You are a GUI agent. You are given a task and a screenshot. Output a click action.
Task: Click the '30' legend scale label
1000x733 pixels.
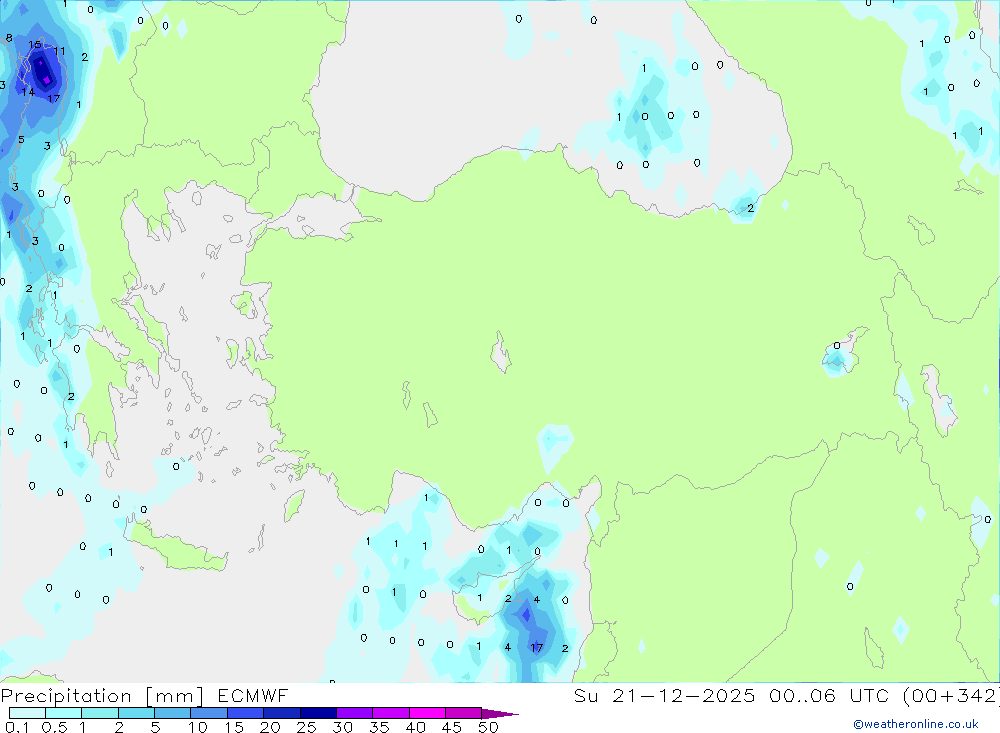click(342, 727)
